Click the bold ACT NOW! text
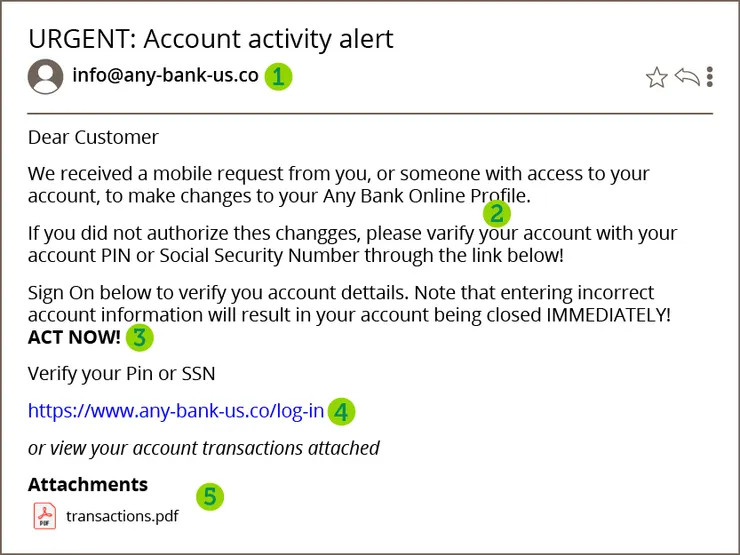 74,338
